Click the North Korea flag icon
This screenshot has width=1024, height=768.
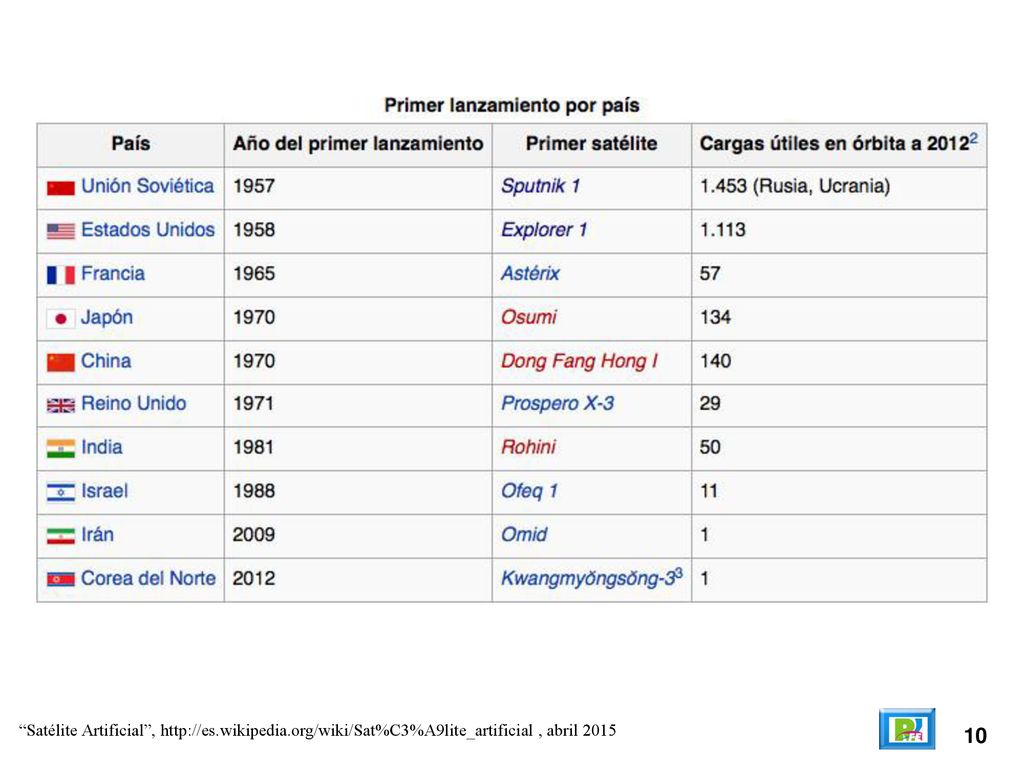61,579
